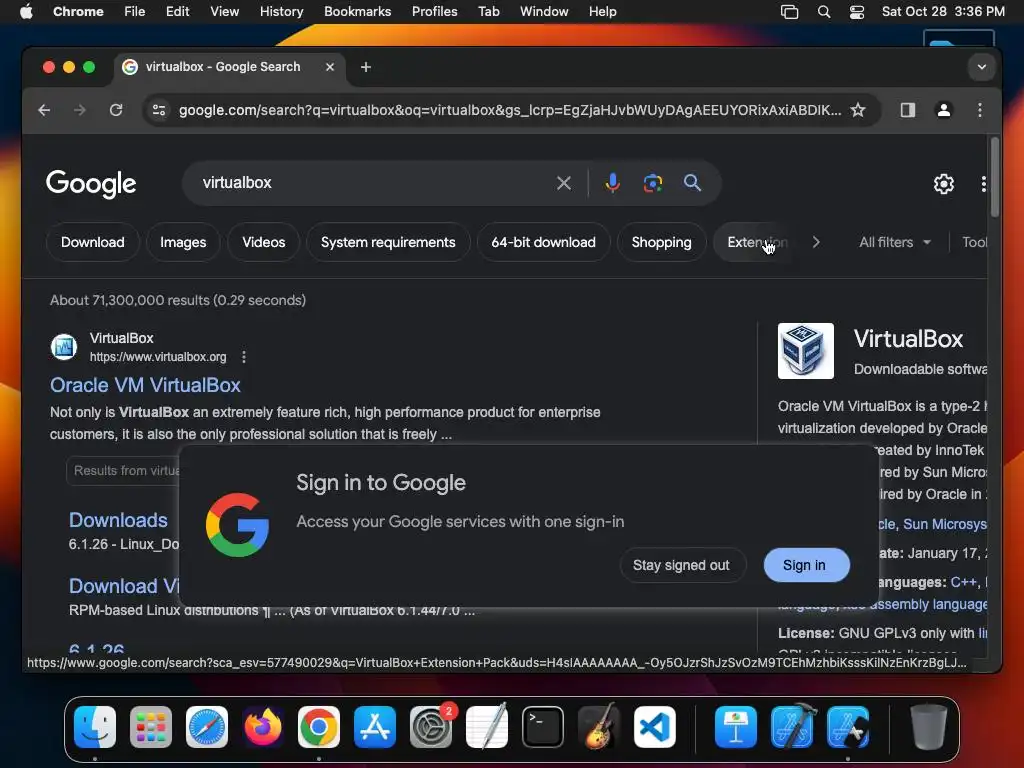Open System Settings in the Dock
Viewport: 1024px width, 768px height.
[431, 727]
